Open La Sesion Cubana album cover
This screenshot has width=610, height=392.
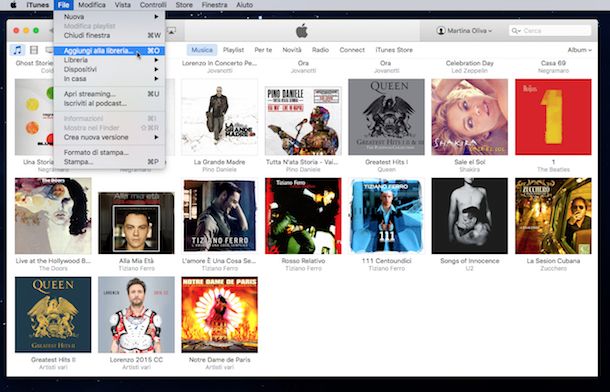pyautogui.click(x=553, y=216)
